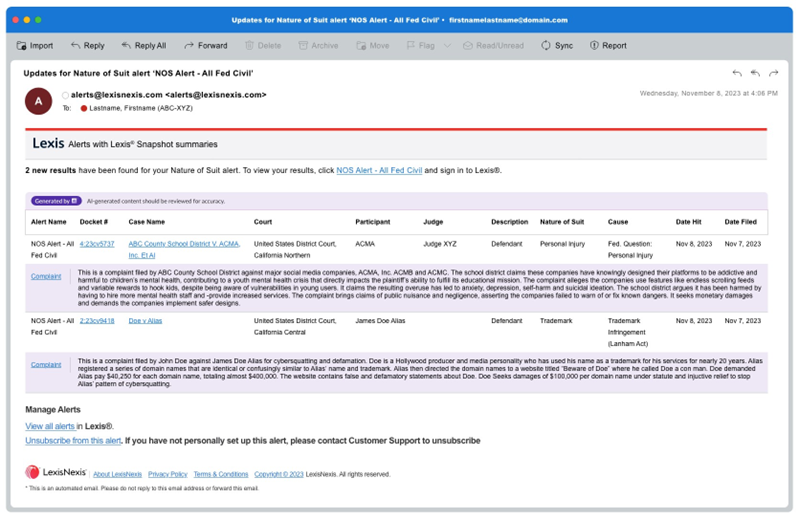Click the 'Case Name' column header

pos(147,222)
